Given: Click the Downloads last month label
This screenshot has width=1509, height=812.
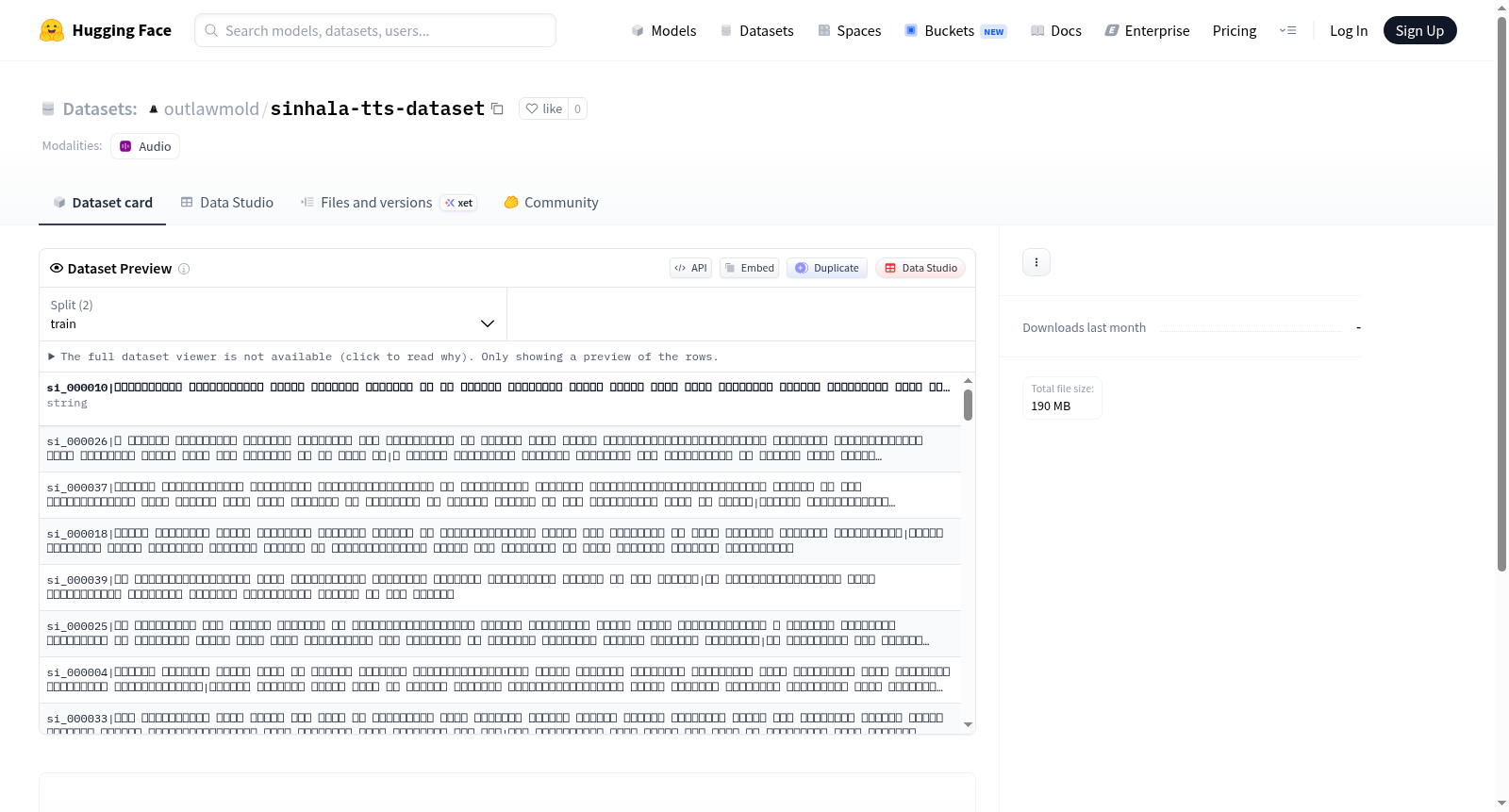Looking at the screenshot, I should pyautogui.click(x=1085, y=328).
